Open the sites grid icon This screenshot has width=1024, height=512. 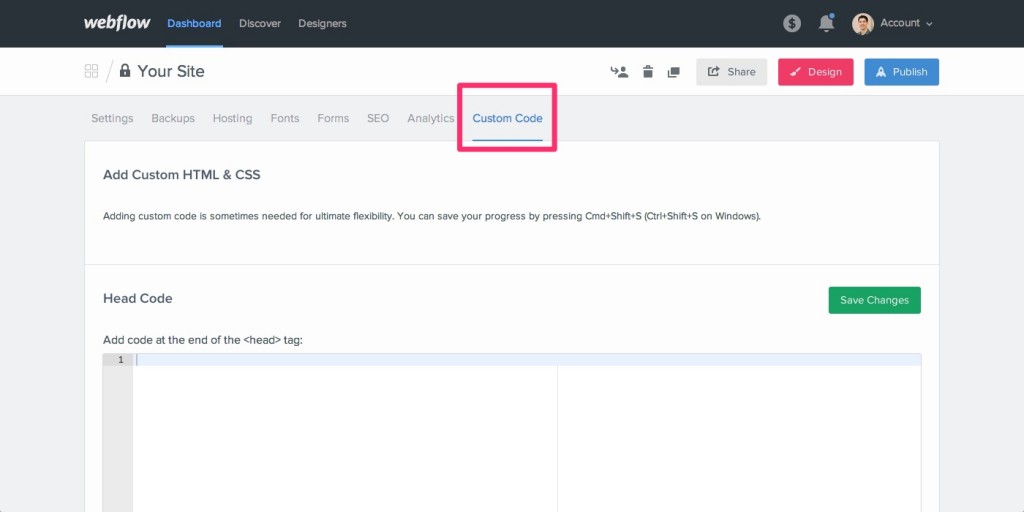click(91, 71)
